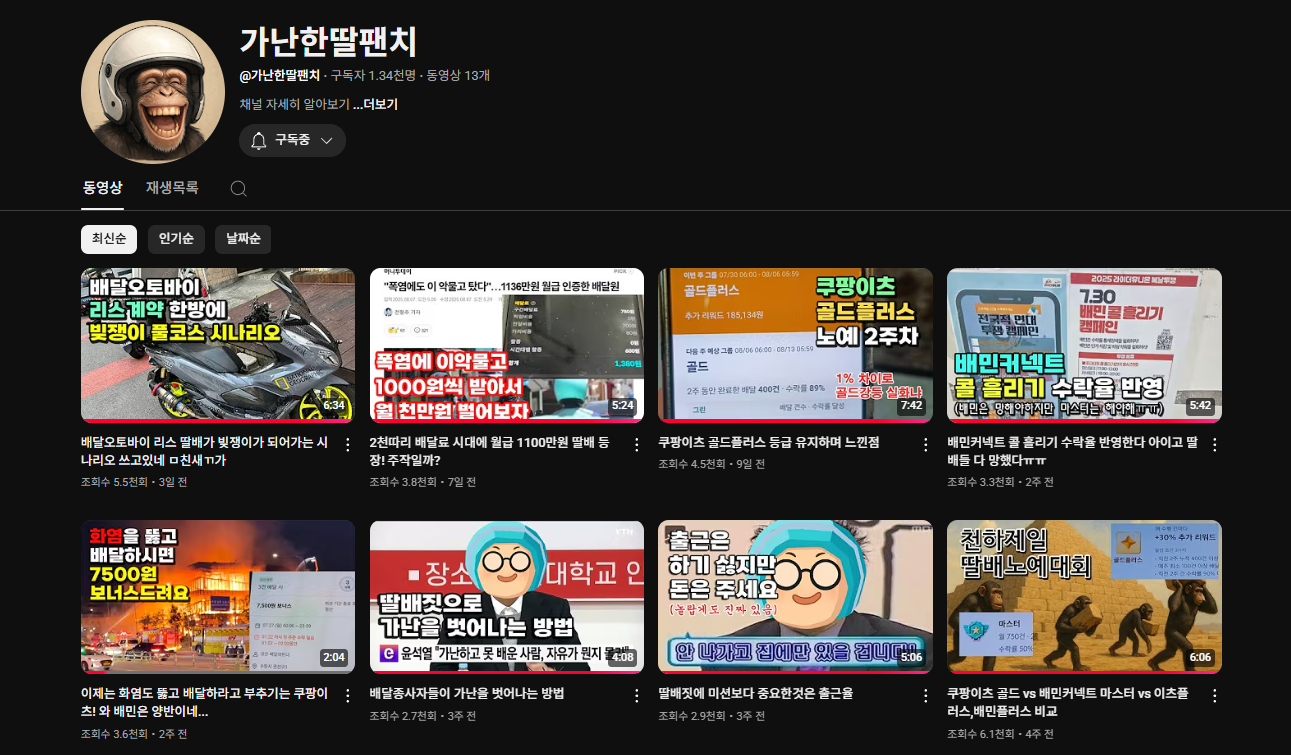Open more options for 월급 1100만원 video

click(637, 444)
